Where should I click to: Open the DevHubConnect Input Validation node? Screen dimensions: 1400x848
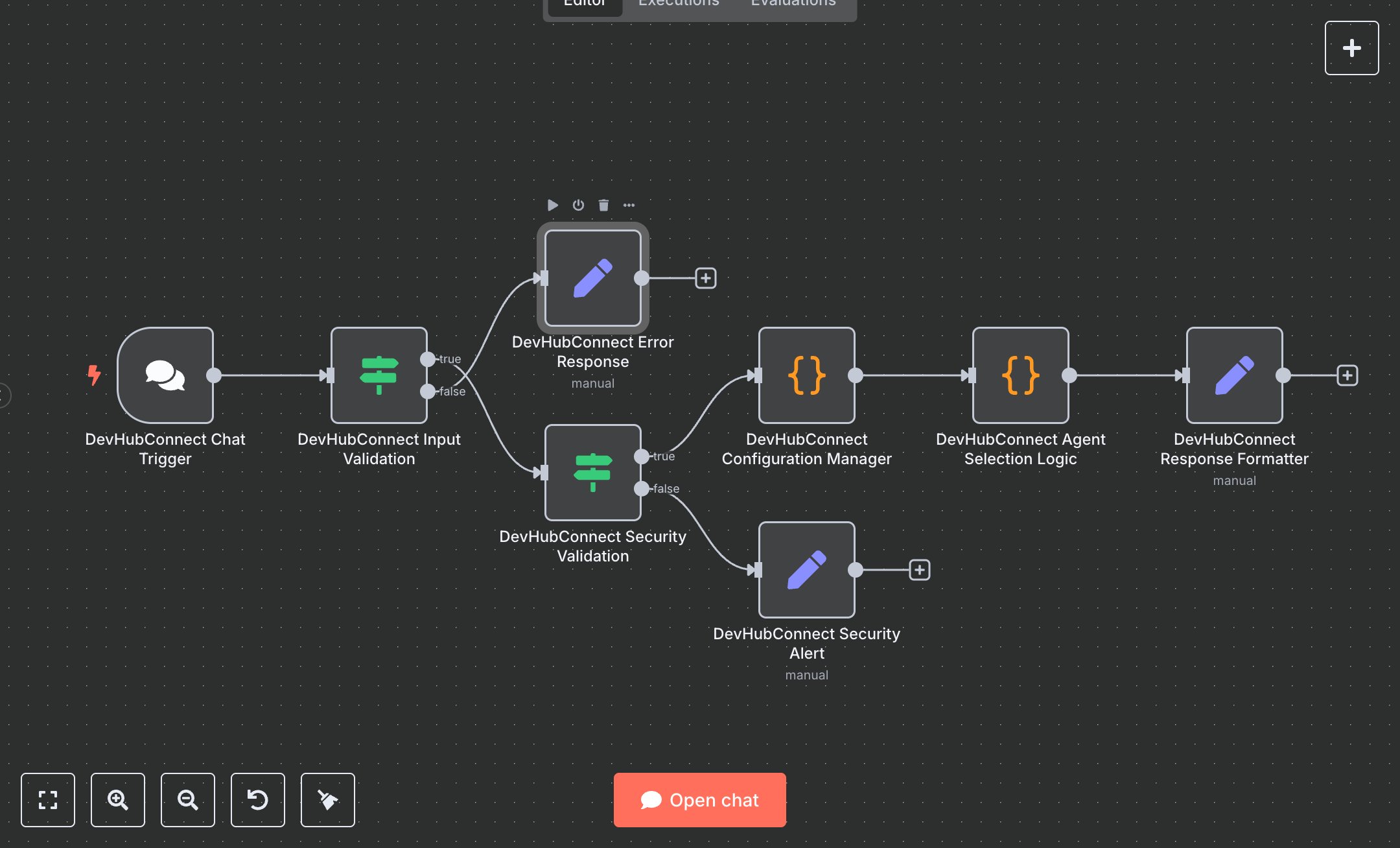[x=379, y=376]
